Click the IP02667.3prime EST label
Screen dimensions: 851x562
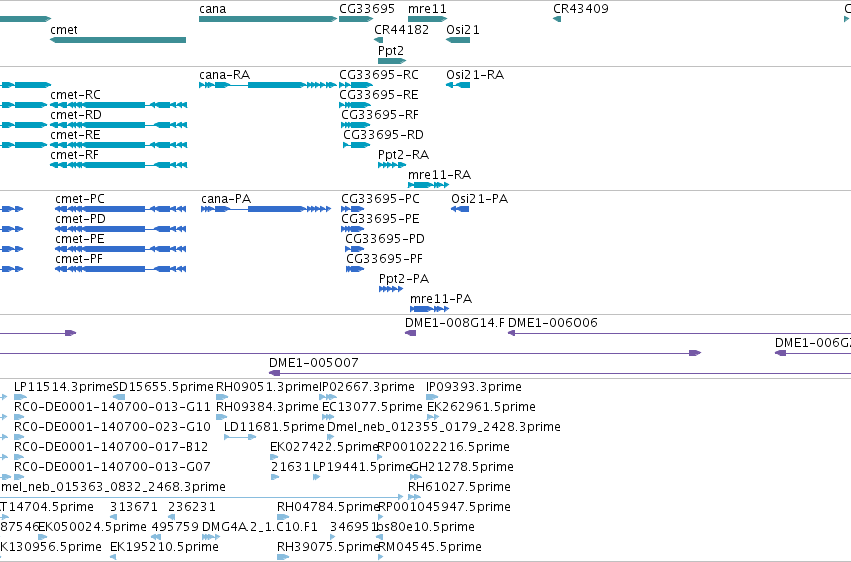[367, 387]
